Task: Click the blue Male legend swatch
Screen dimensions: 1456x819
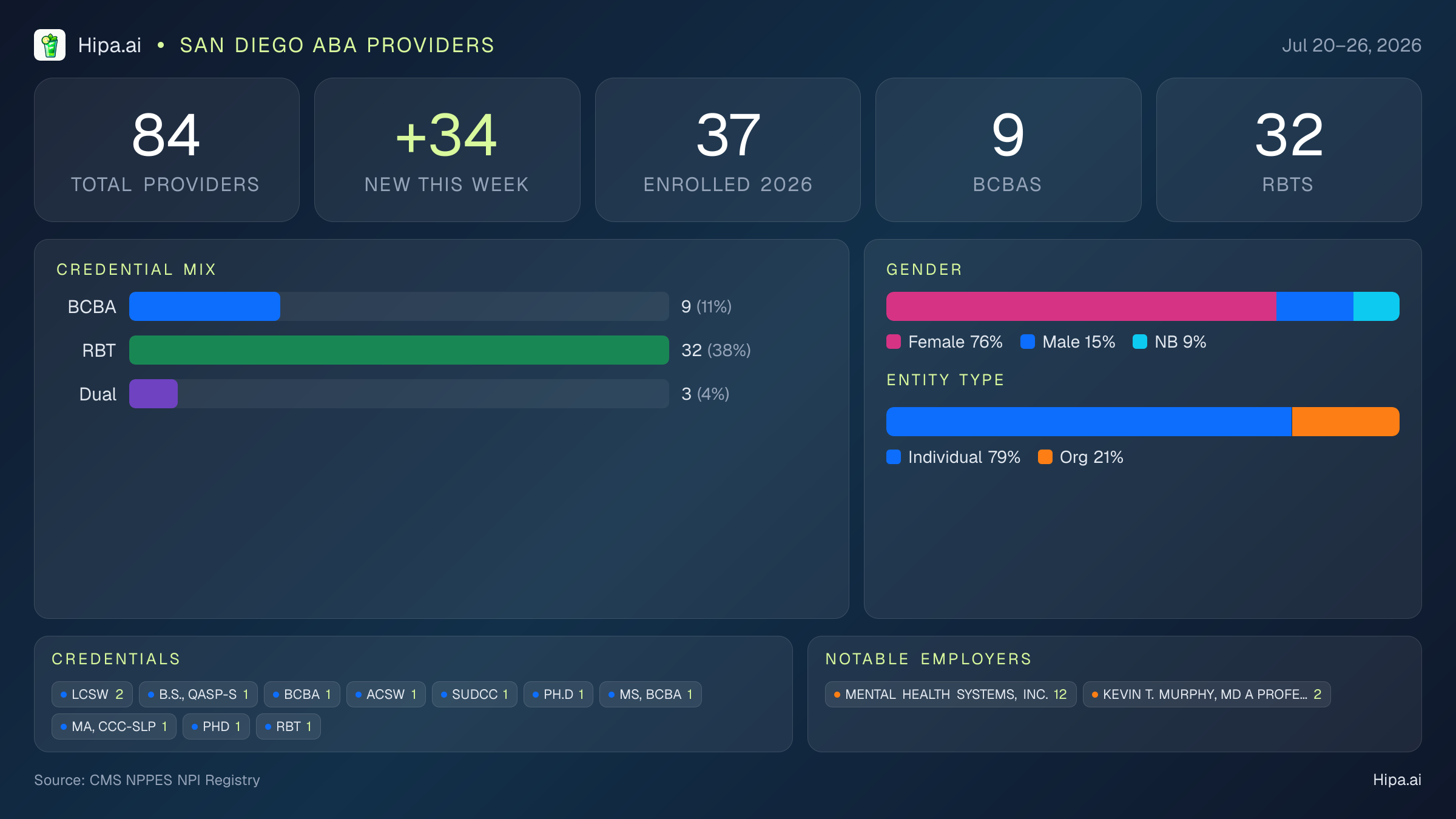Action: click(x=1028, y=342)
